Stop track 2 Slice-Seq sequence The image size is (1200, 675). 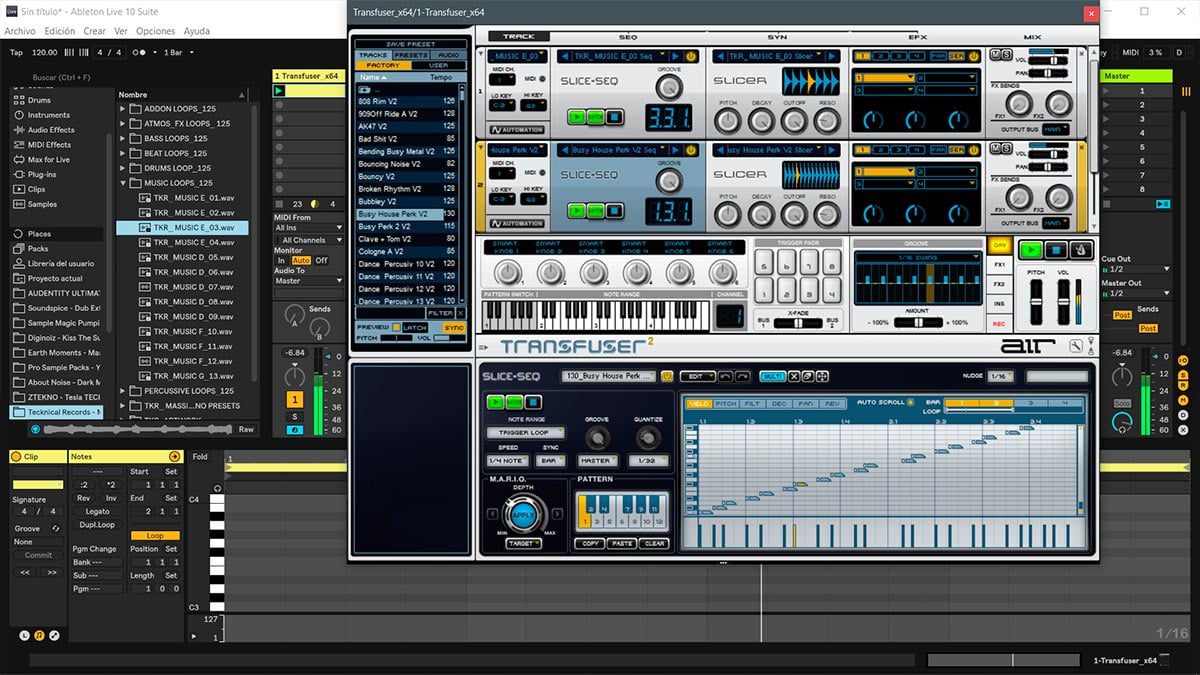(614, 211)
